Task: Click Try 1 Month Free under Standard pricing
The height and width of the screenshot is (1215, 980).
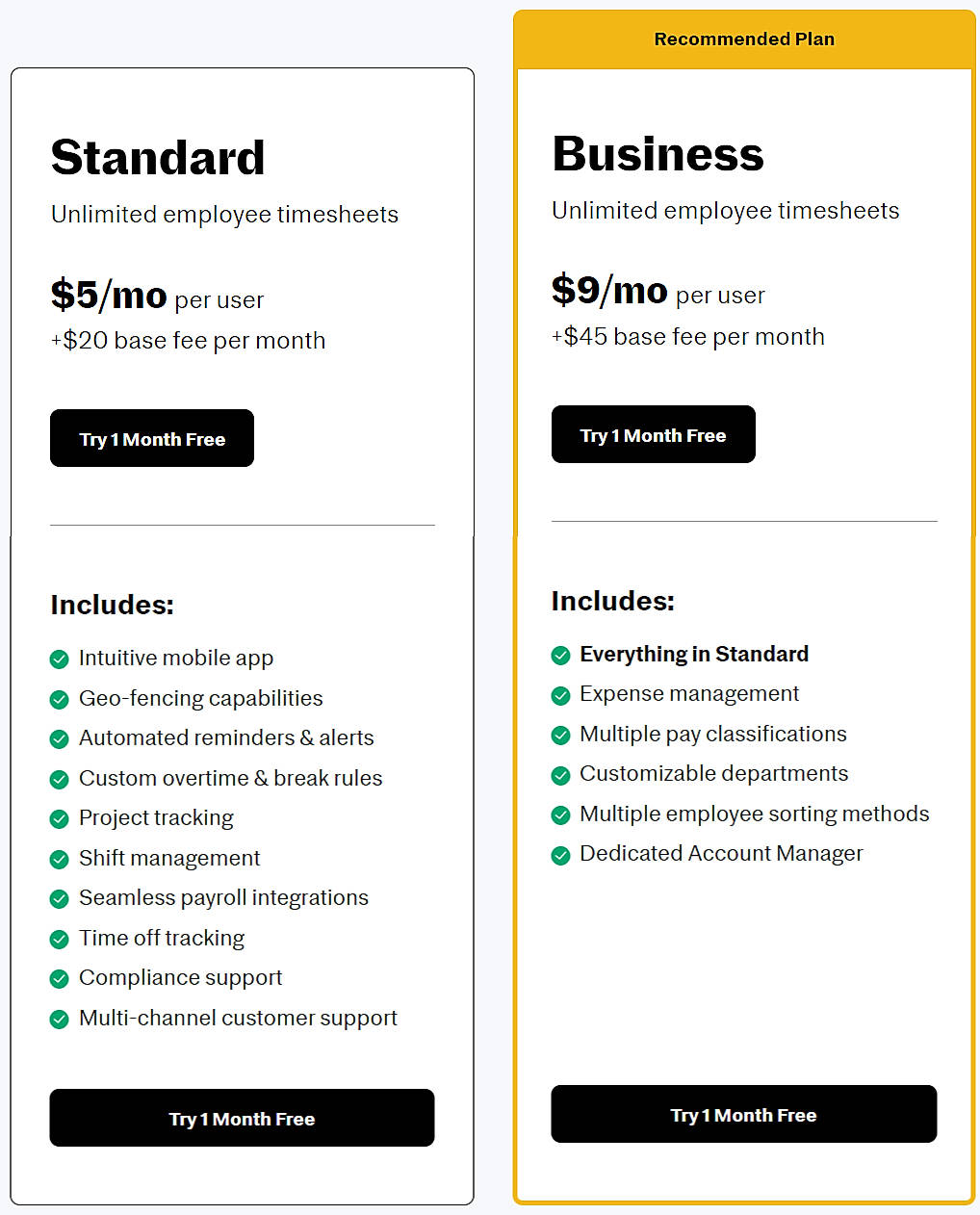Action: [x=151, y=438]
